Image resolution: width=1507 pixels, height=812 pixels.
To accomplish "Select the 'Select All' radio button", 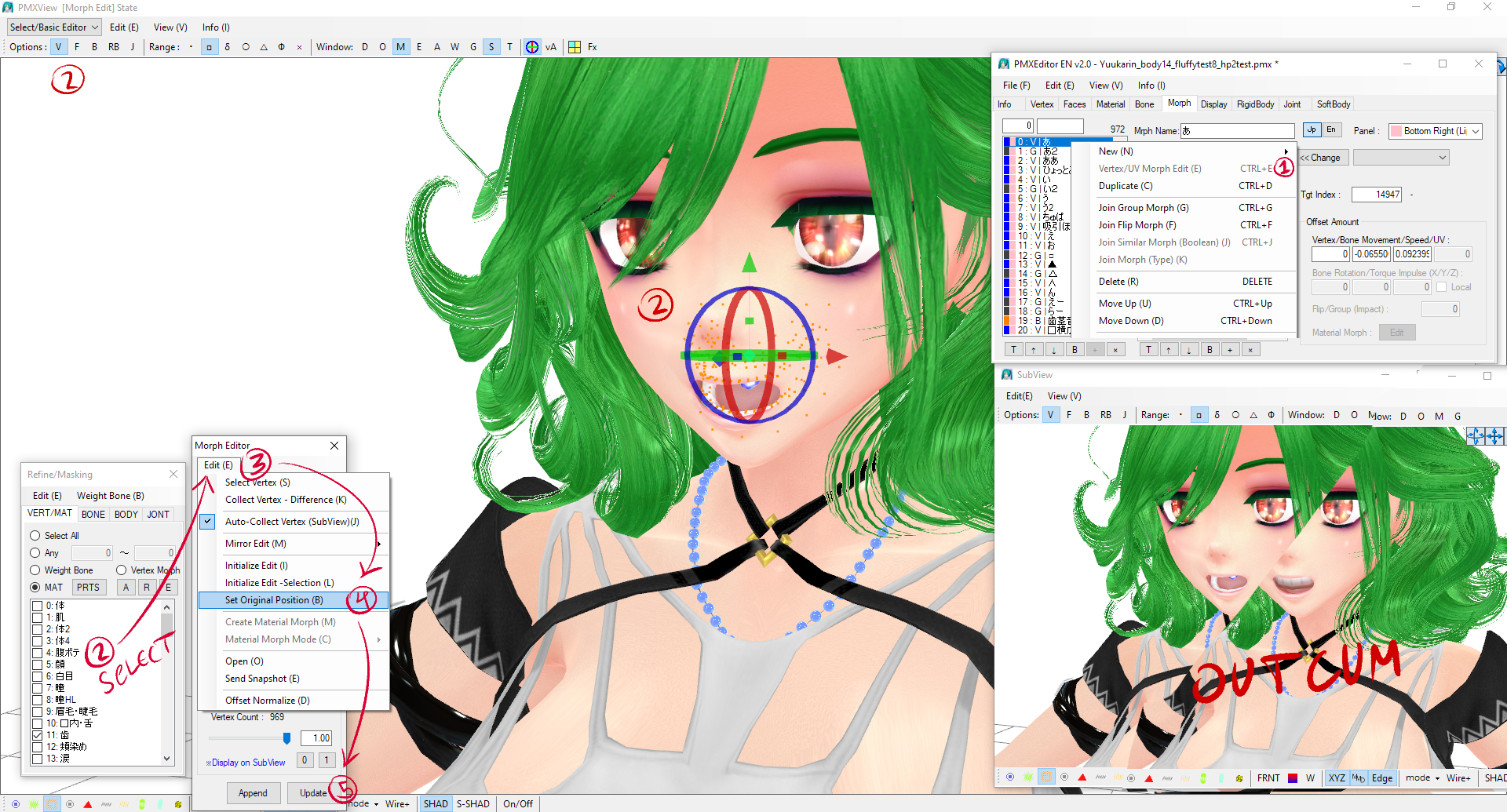I will tap(35, 536).
